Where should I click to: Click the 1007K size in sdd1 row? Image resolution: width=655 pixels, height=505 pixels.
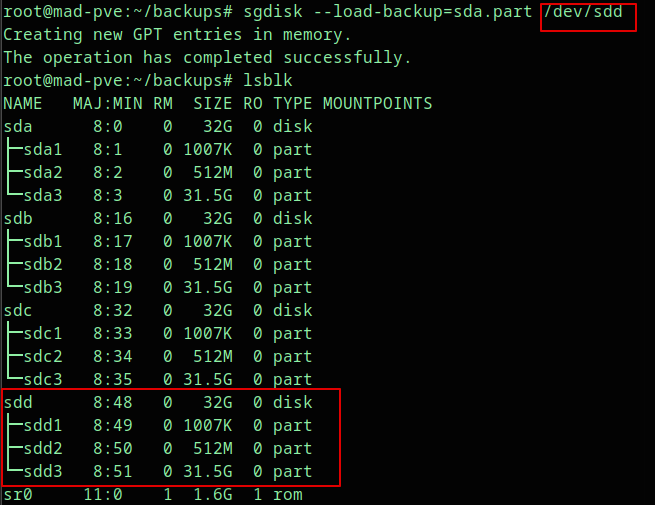(208, 425)
